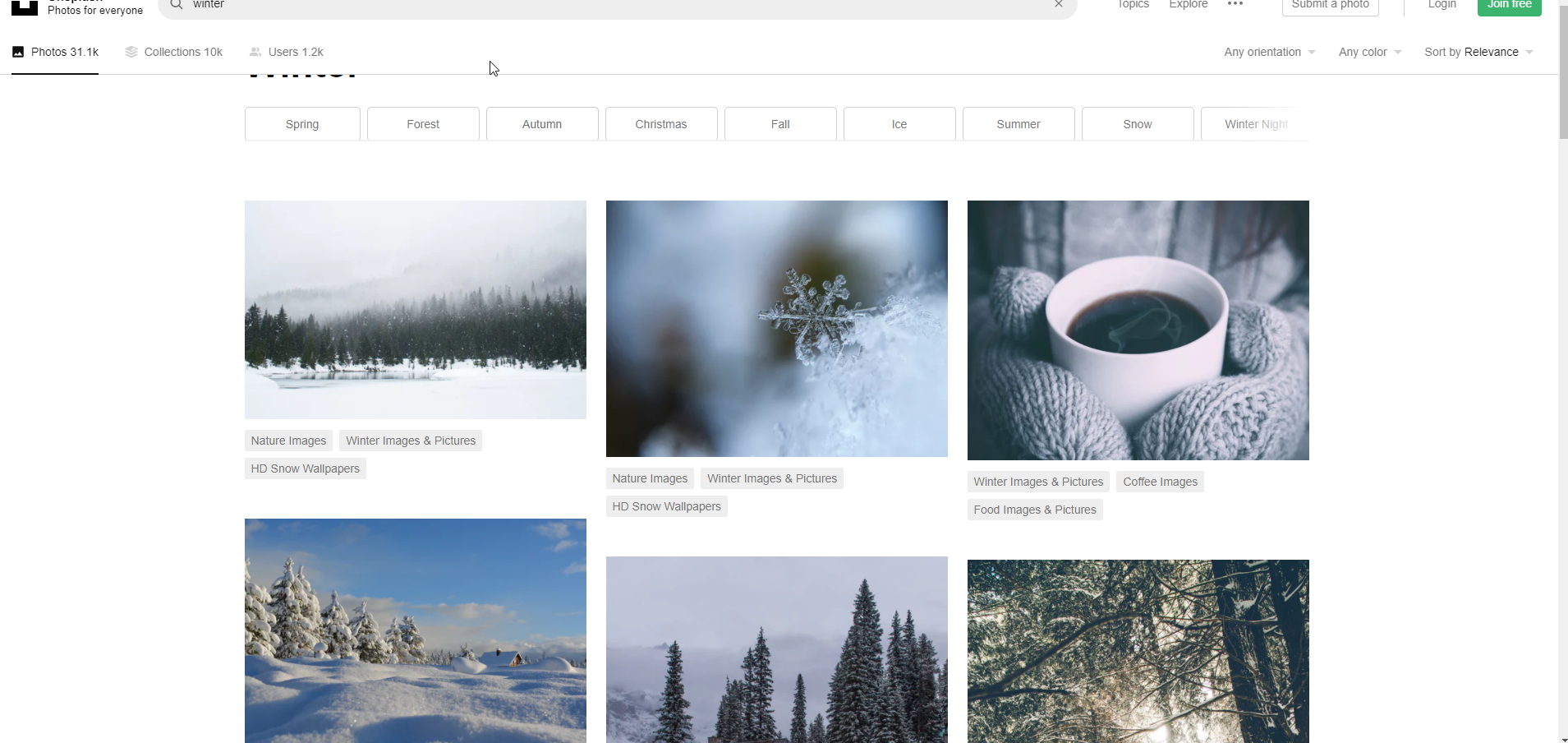The image size is (1568, 743).
Task: Select the Christmas related search chip
Action: (661, 124)
